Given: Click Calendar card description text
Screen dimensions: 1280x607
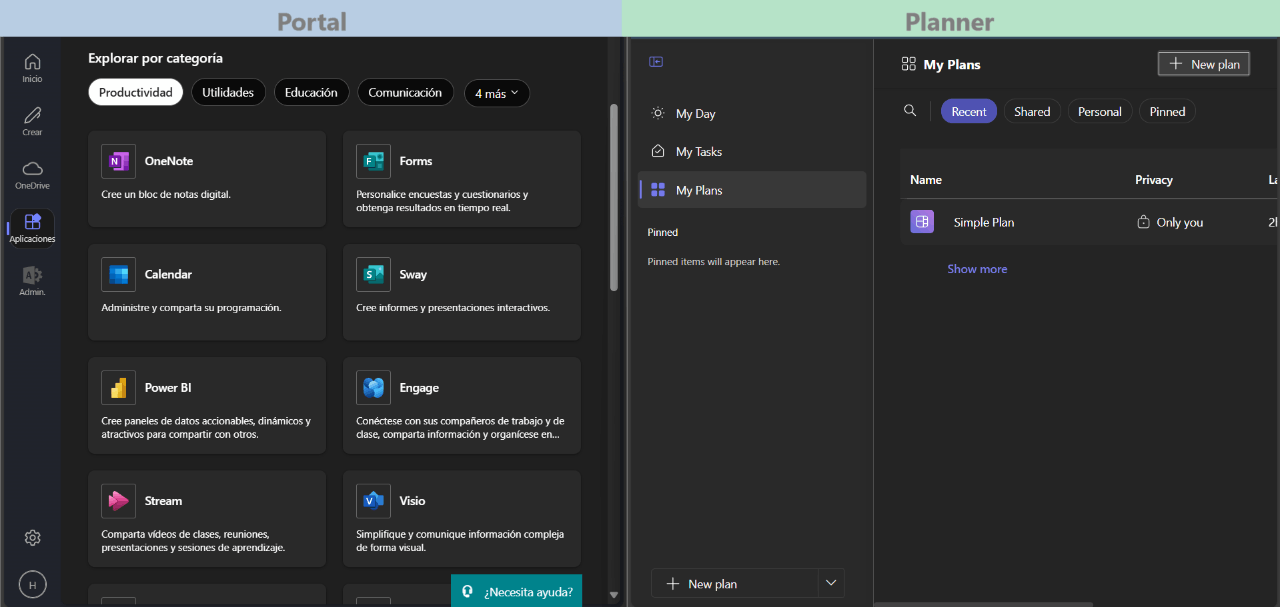Looking at the screenshot, I should 191,307.
